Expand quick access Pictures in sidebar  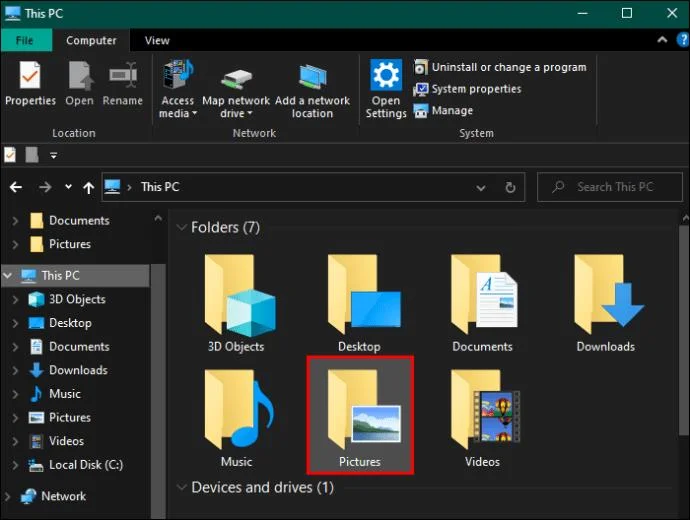(x=15, y=244)
